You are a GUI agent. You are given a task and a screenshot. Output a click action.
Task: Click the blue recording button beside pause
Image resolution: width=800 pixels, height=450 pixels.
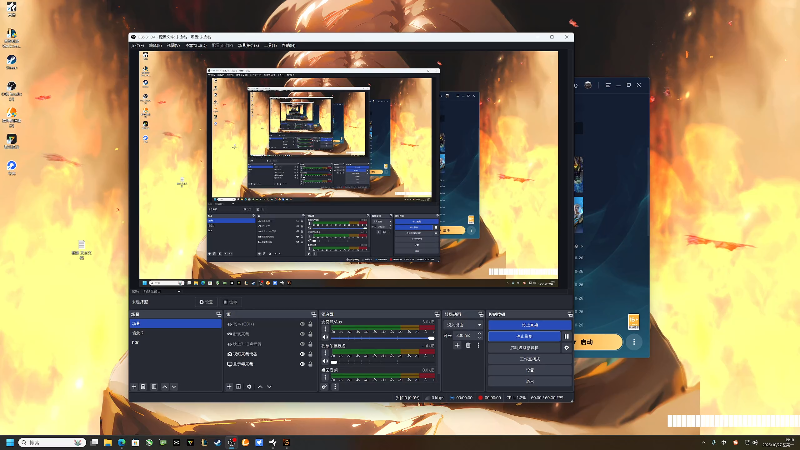pos(524,336)
